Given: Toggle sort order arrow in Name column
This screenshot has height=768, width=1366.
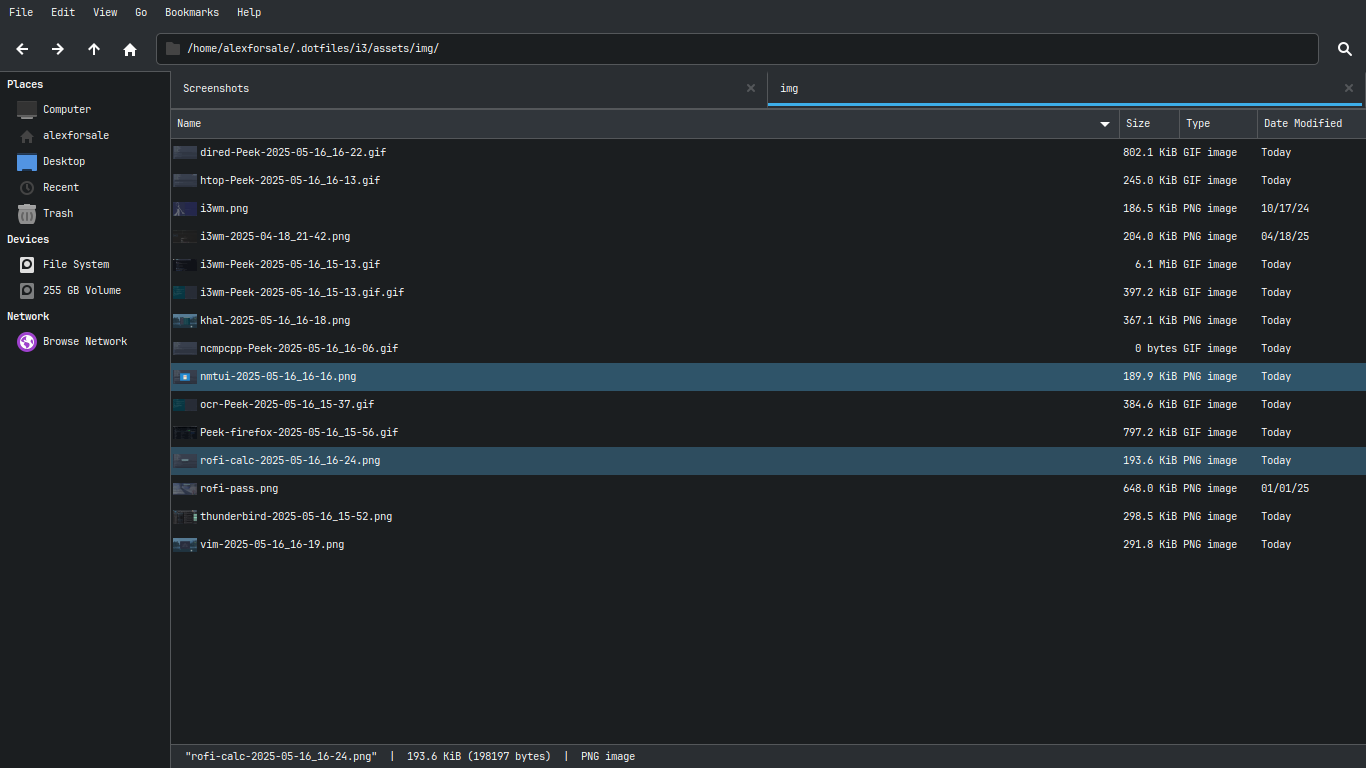Looking at the screenshot, I should coord(1105,124).
